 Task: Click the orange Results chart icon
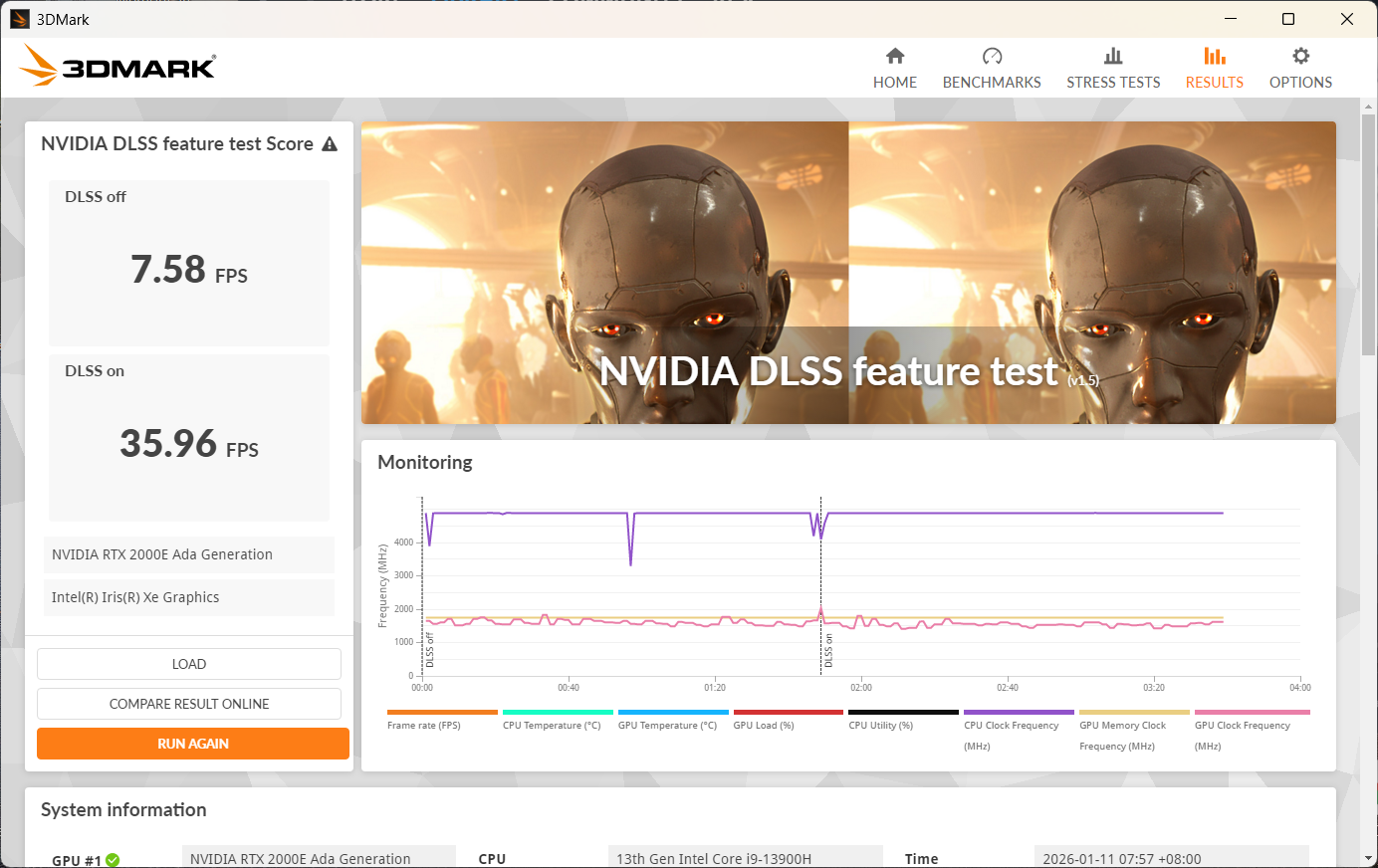pos(1214,56)
